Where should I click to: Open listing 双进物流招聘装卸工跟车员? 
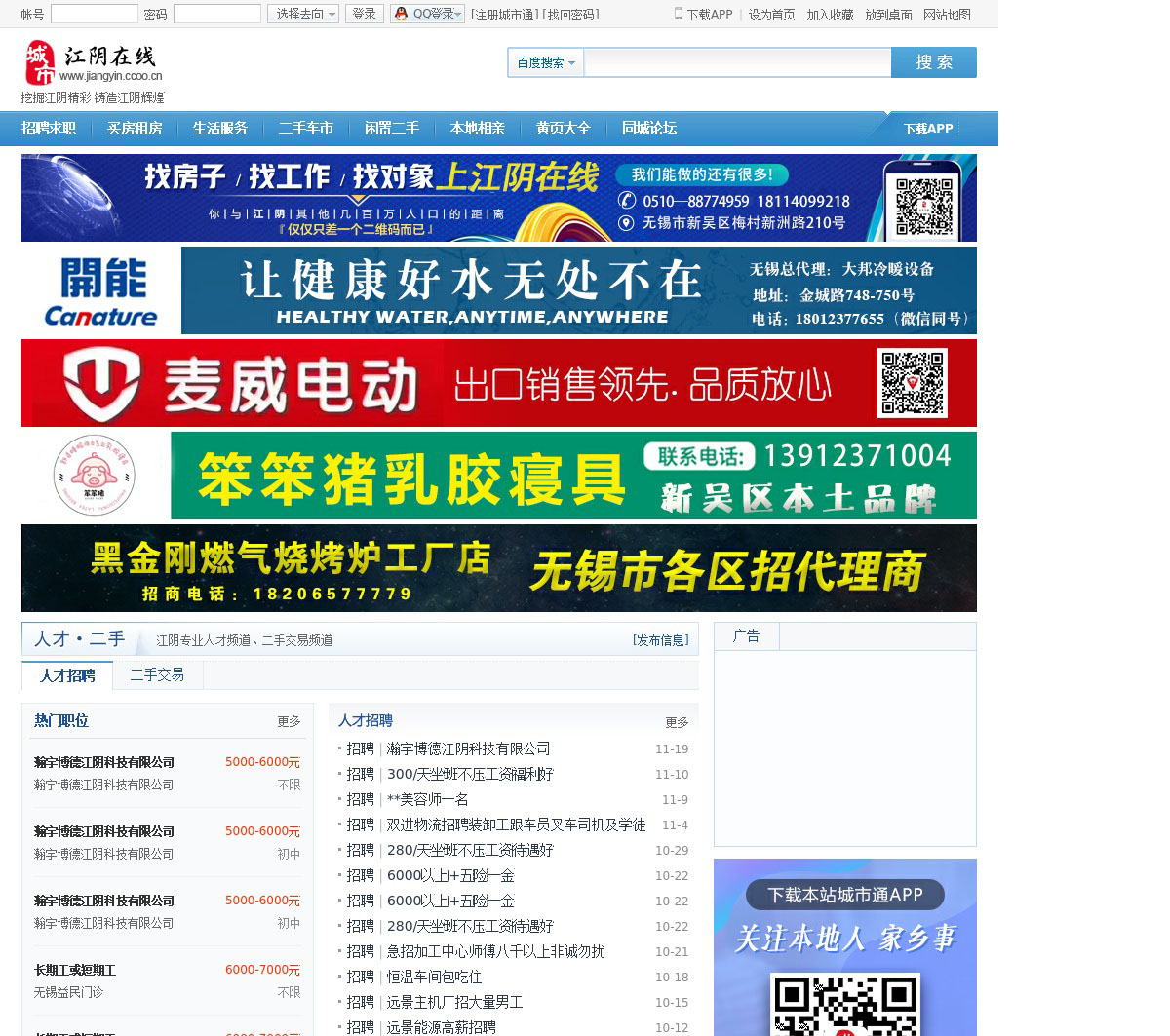516,825
